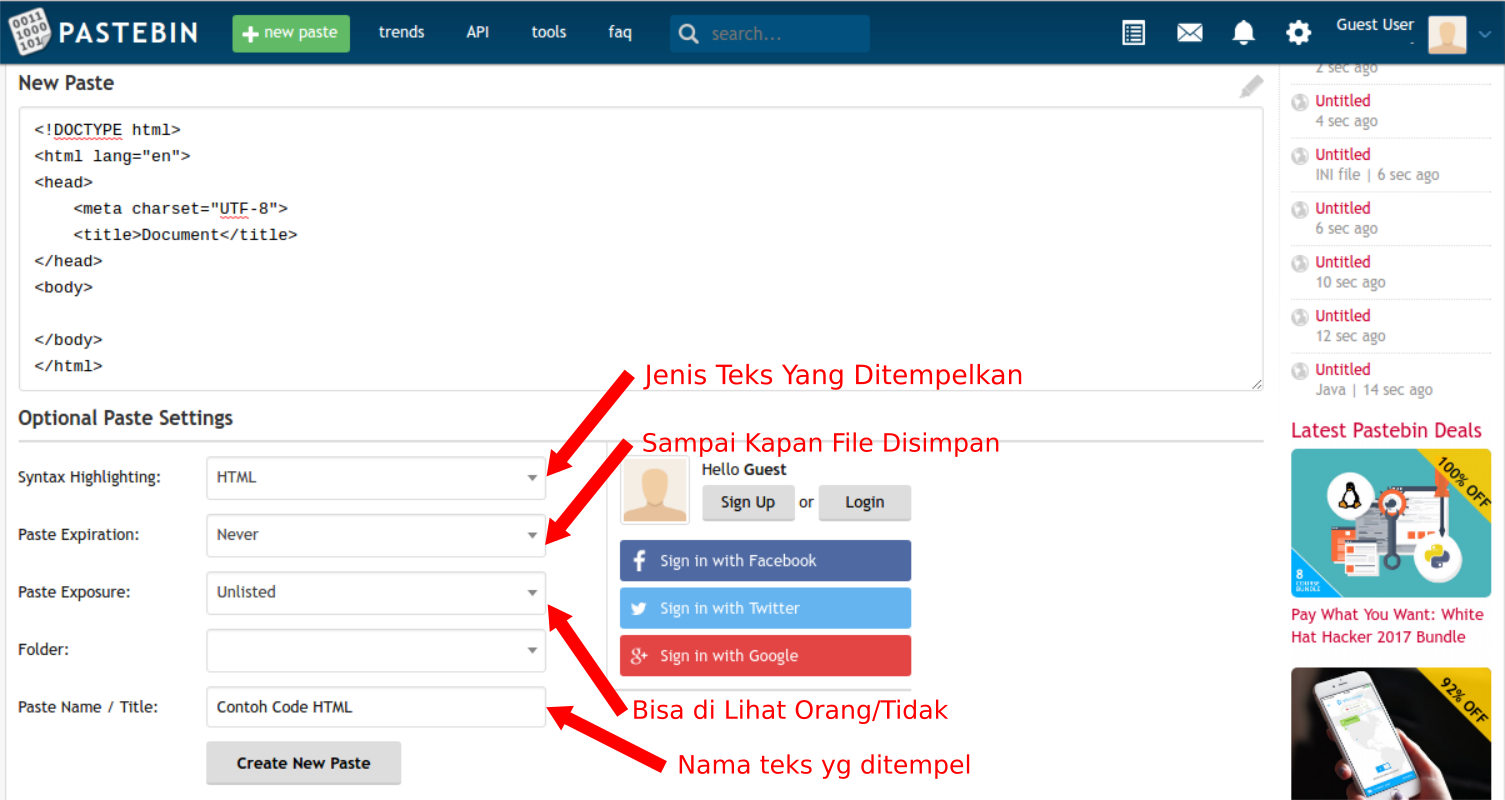Click the Latest Pastebin Deals heading
This screenshot has width=1505, height=800.
point(1386,431)
